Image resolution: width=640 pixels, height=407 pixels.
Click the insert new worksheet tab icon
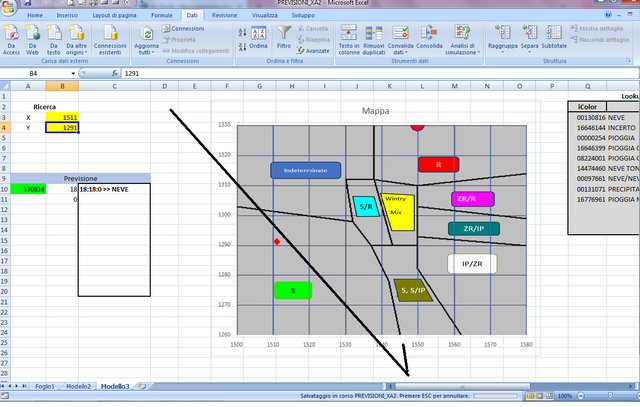(x=142, y=386)
